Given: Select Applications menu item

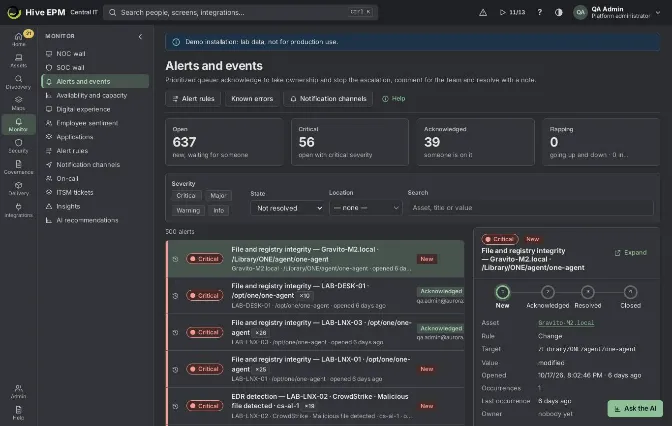Looking at the screenshot, I should point(95,137).
